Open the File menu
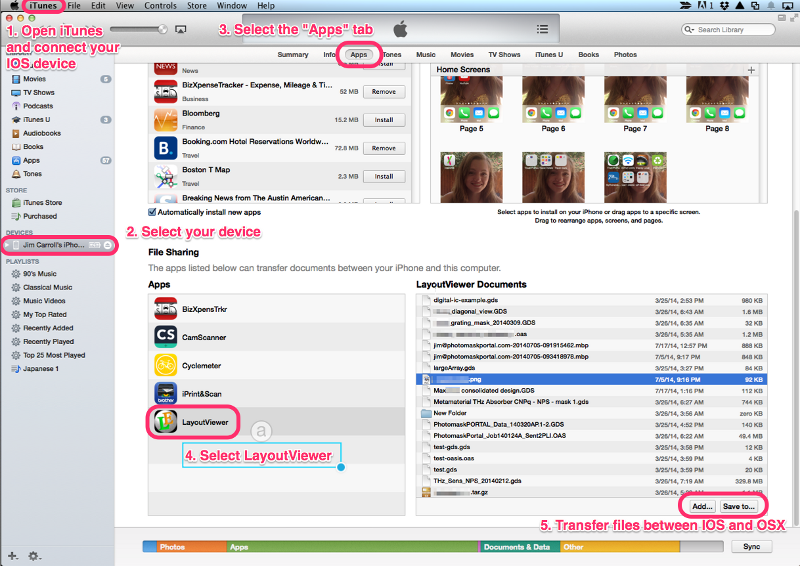The width and height of the screenshot is (800, 566). coord(74,6)
